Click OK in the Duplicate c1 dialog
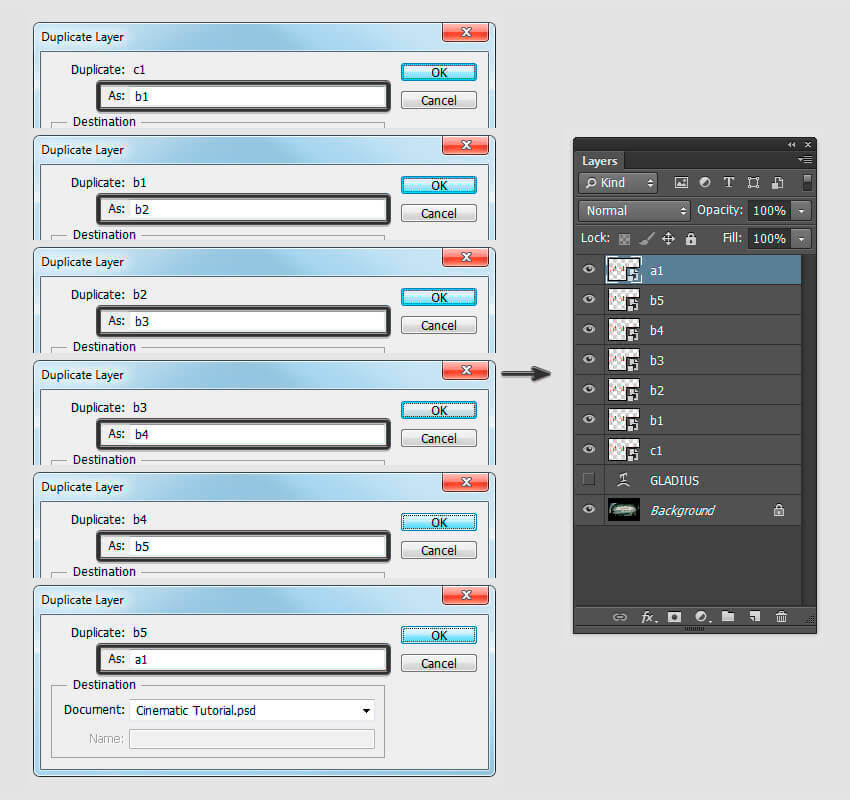 pyautogui.click(x=439, y=72)
